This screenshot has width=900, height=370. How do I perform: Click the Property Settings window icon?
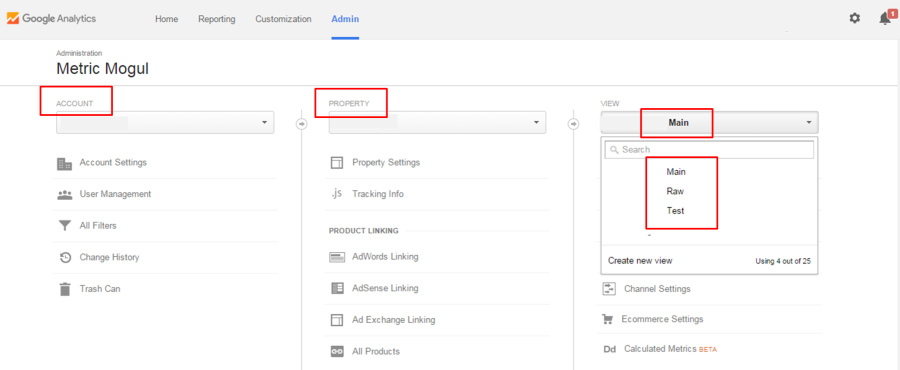coord(337,163)
